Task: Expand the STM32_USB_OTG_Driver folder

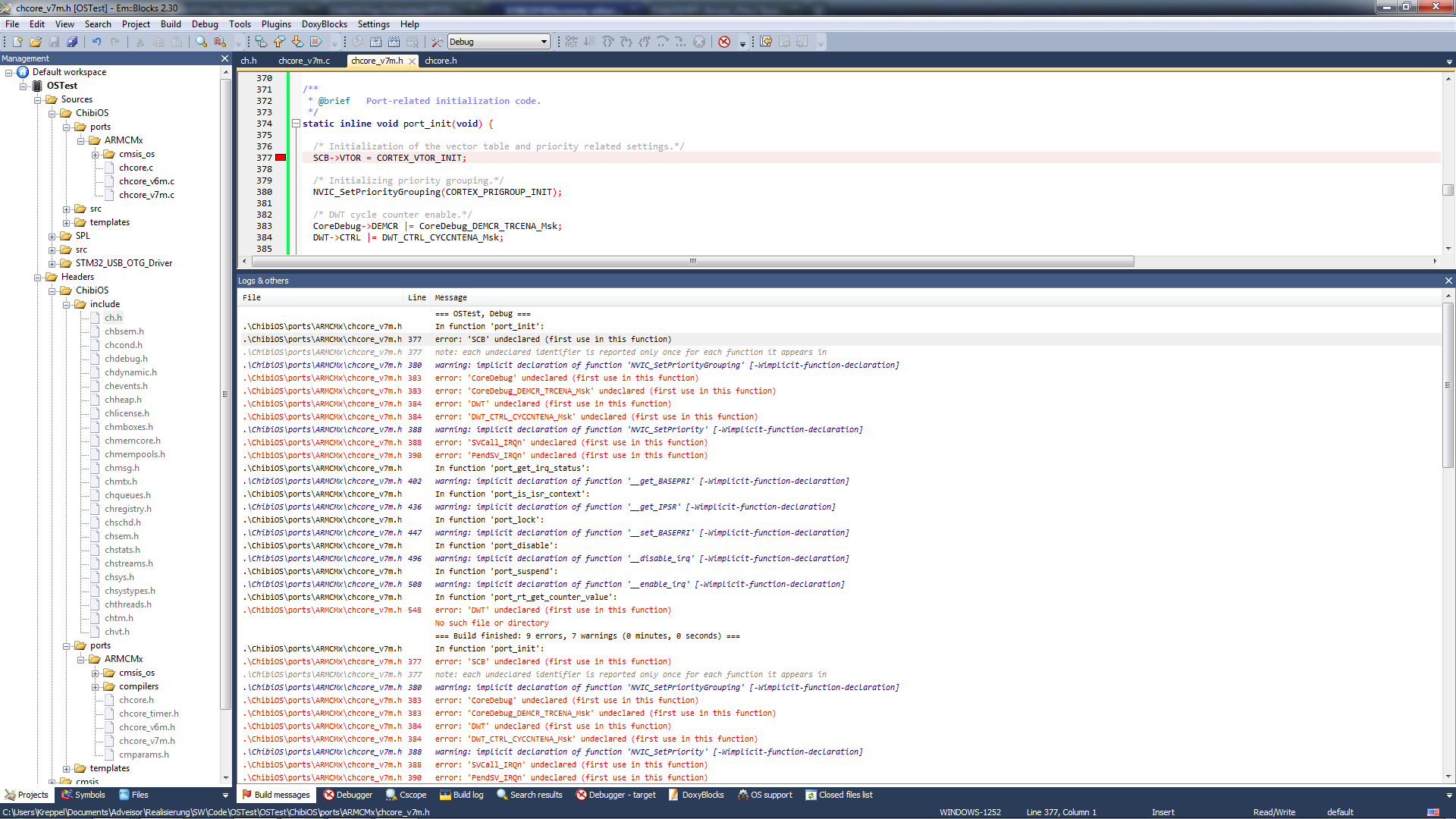Action: (x=52, y=263)
